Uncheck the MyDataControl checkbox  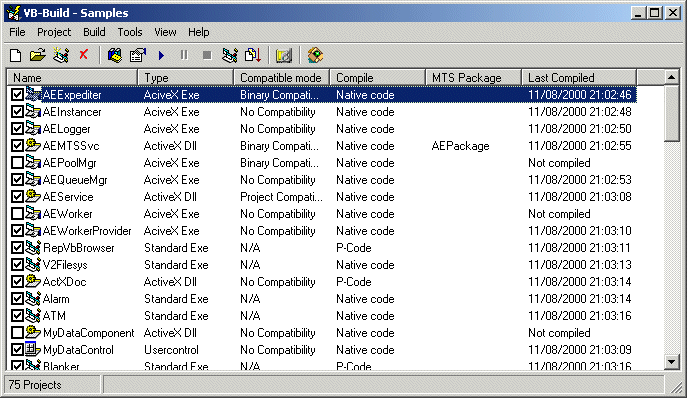[17, 350]
